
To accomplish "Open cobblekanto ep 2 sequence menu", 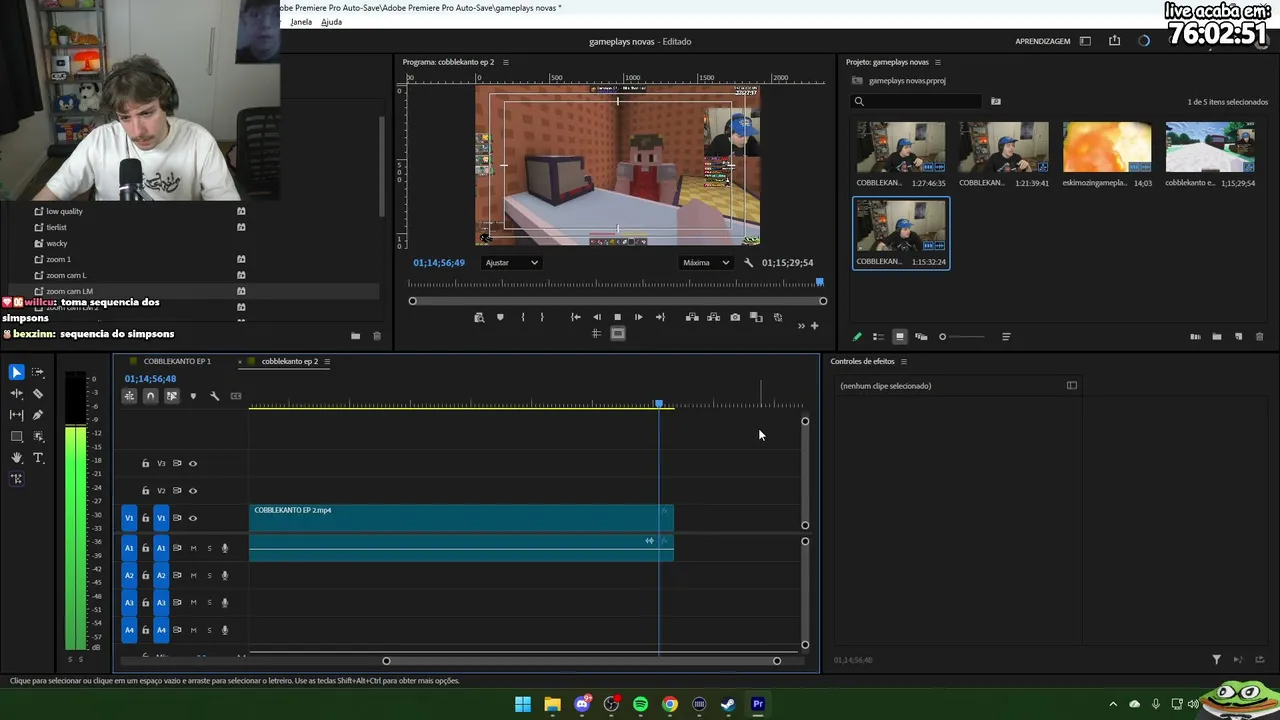I will click(x=327, y=361).
